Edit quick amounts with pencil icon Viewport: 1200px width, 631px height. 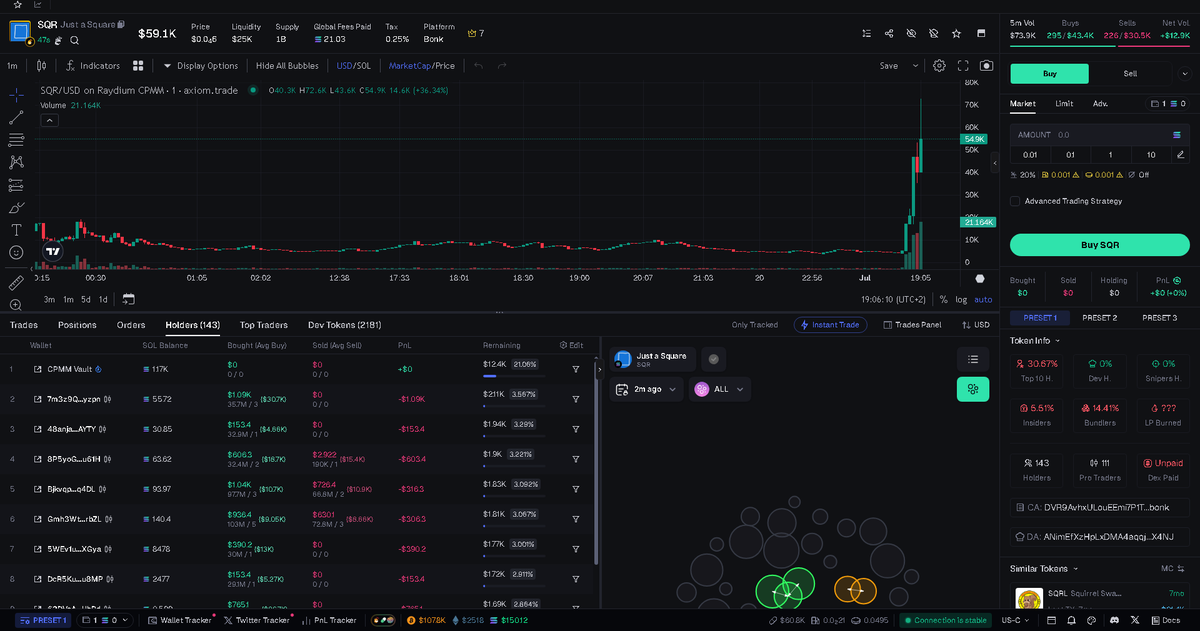tap(1180, 155)
